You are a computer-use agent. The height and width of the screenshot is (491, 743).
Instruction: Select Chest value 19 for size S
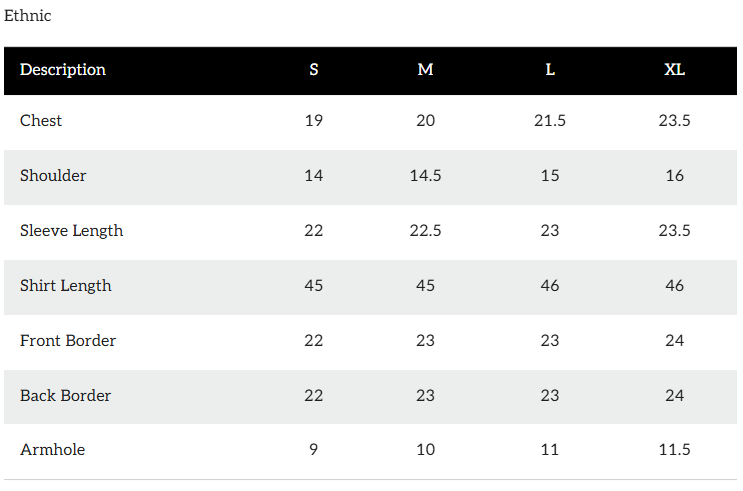coord(314,121)
